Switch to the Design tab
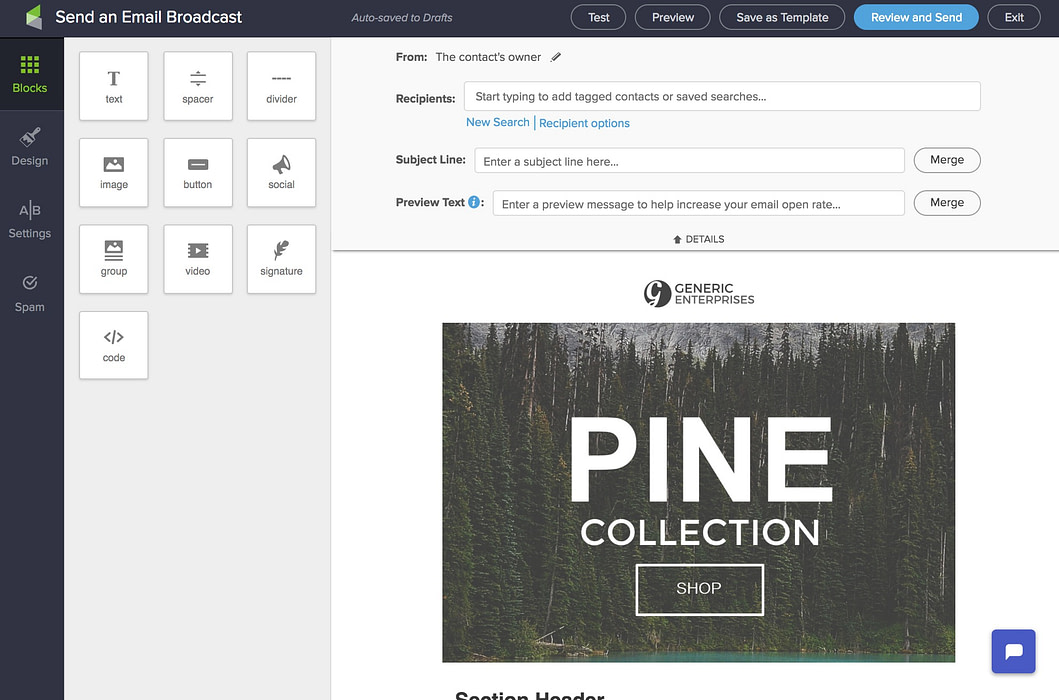 coord(30,146)
